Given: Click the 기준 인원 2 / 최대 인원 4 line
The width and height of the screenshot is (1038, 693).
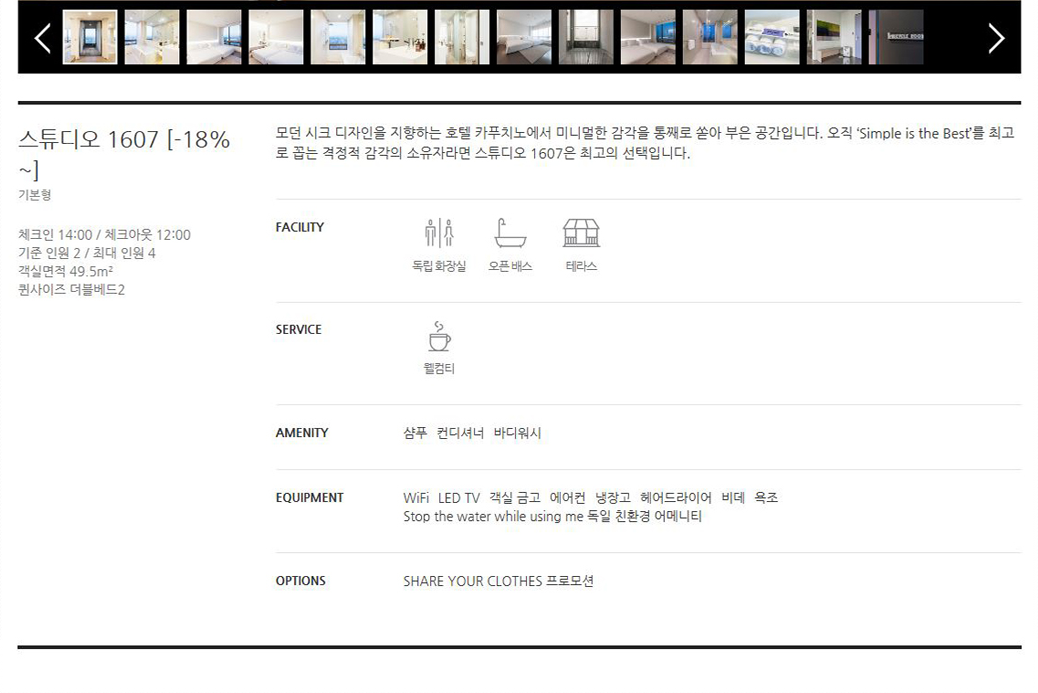Looking at the screenshot, I should tap(87, 253).
